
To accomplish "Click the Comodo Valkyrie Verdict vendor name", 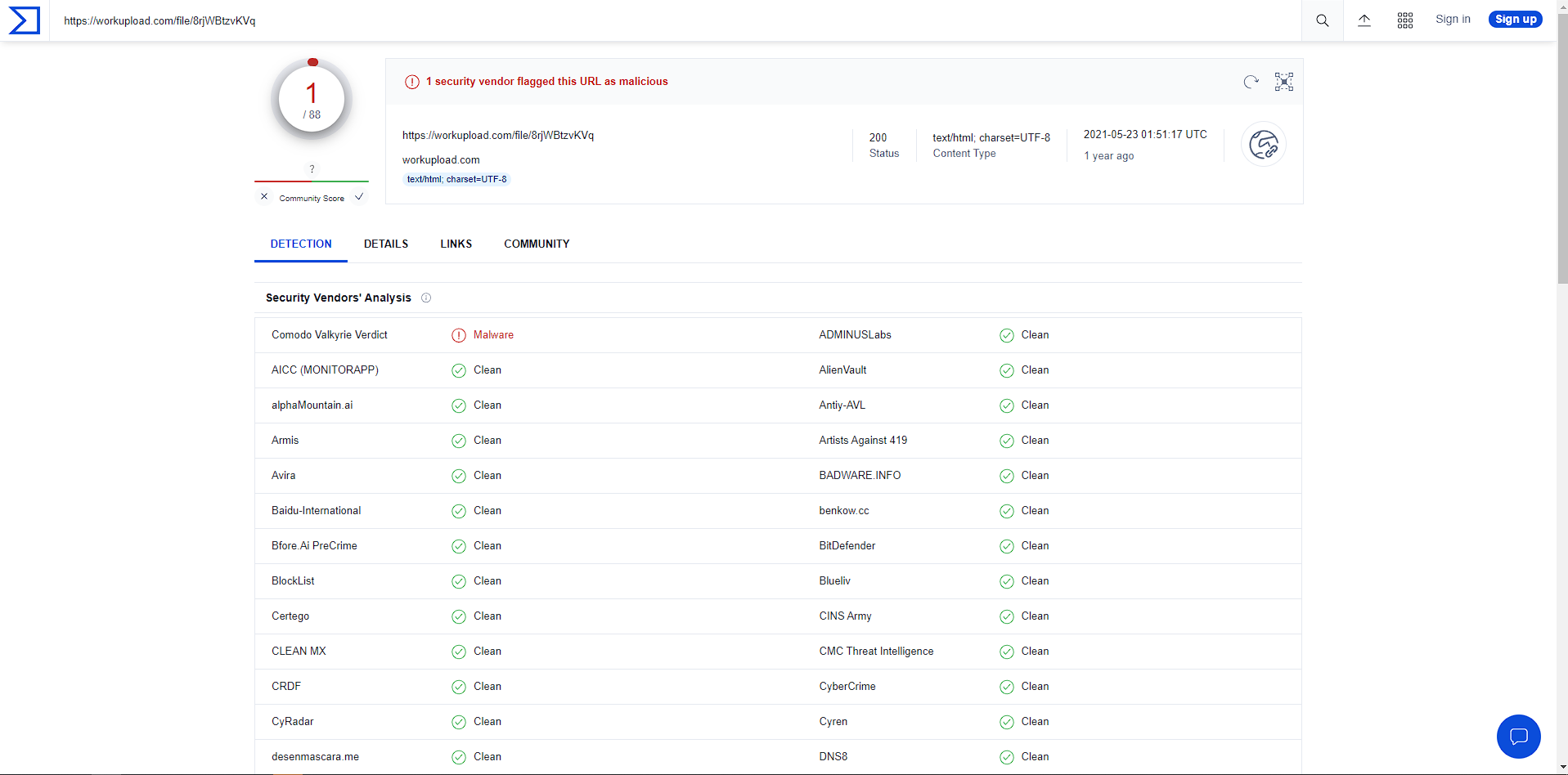I will click(x=330, y=335).
